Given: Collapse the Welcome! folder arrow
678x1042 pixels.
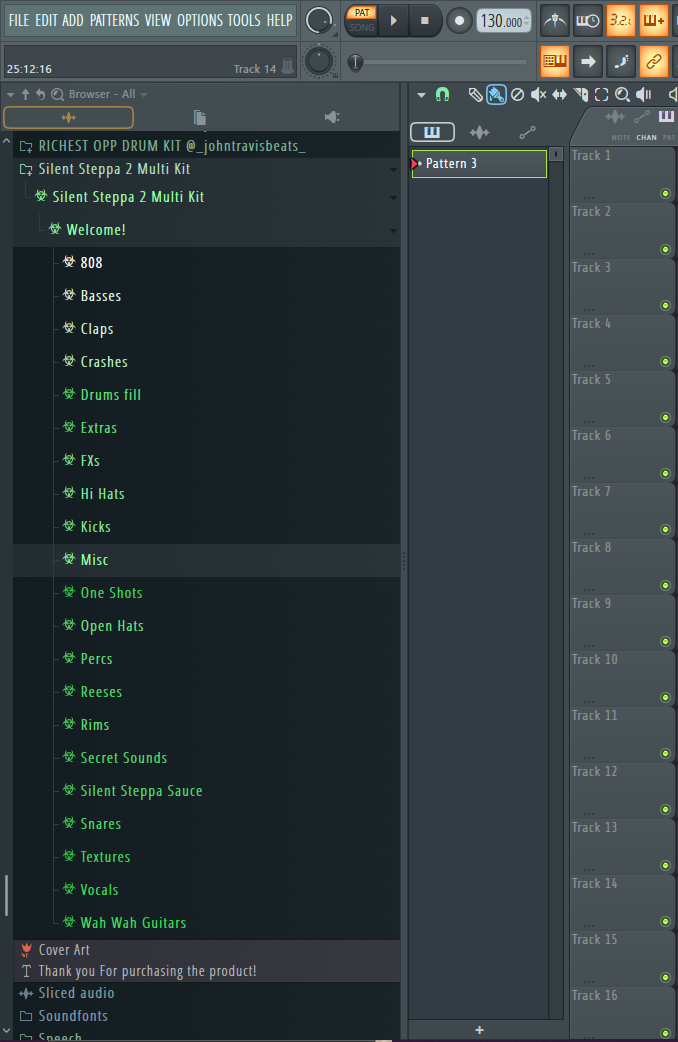Looking at the screenshot, I should (x=393, y=231).
